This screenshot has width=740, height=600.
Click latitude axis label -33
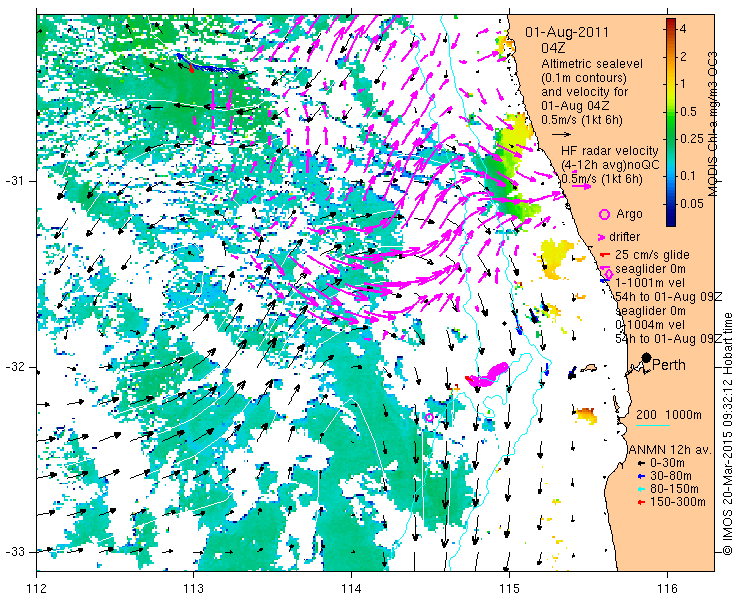[x=14, y=551]
